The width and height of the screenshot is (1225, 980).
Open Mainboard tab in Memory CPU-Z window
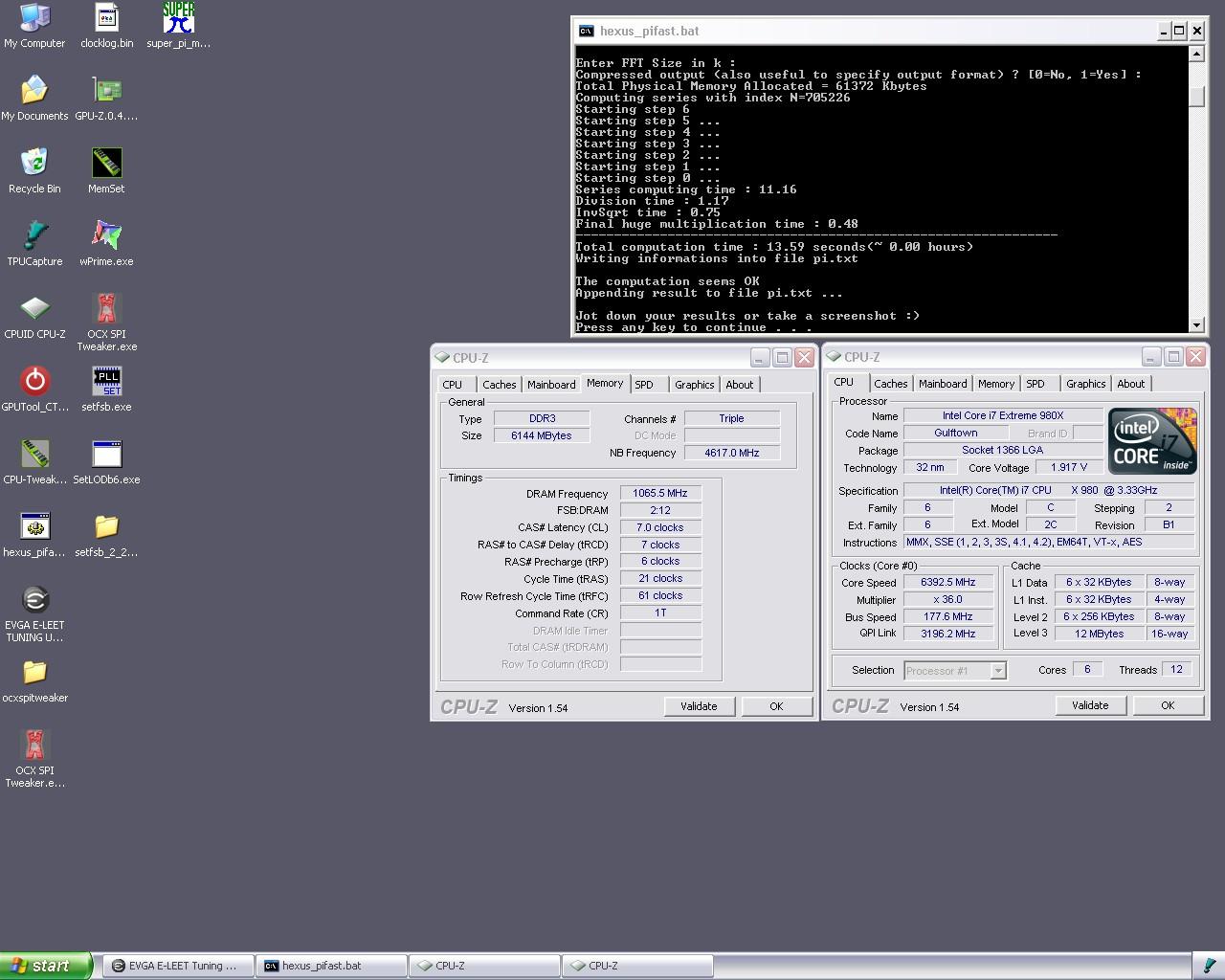tap(551, 385)
